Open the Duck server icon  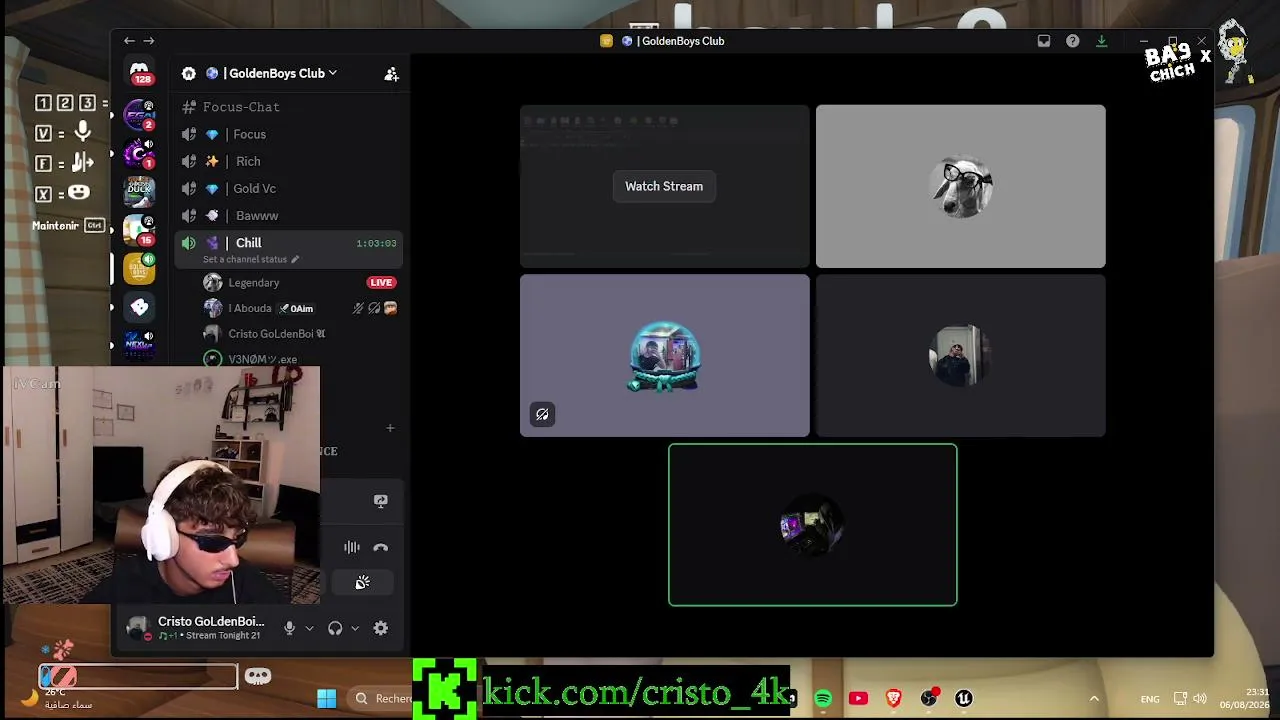[x=139, y=191]
